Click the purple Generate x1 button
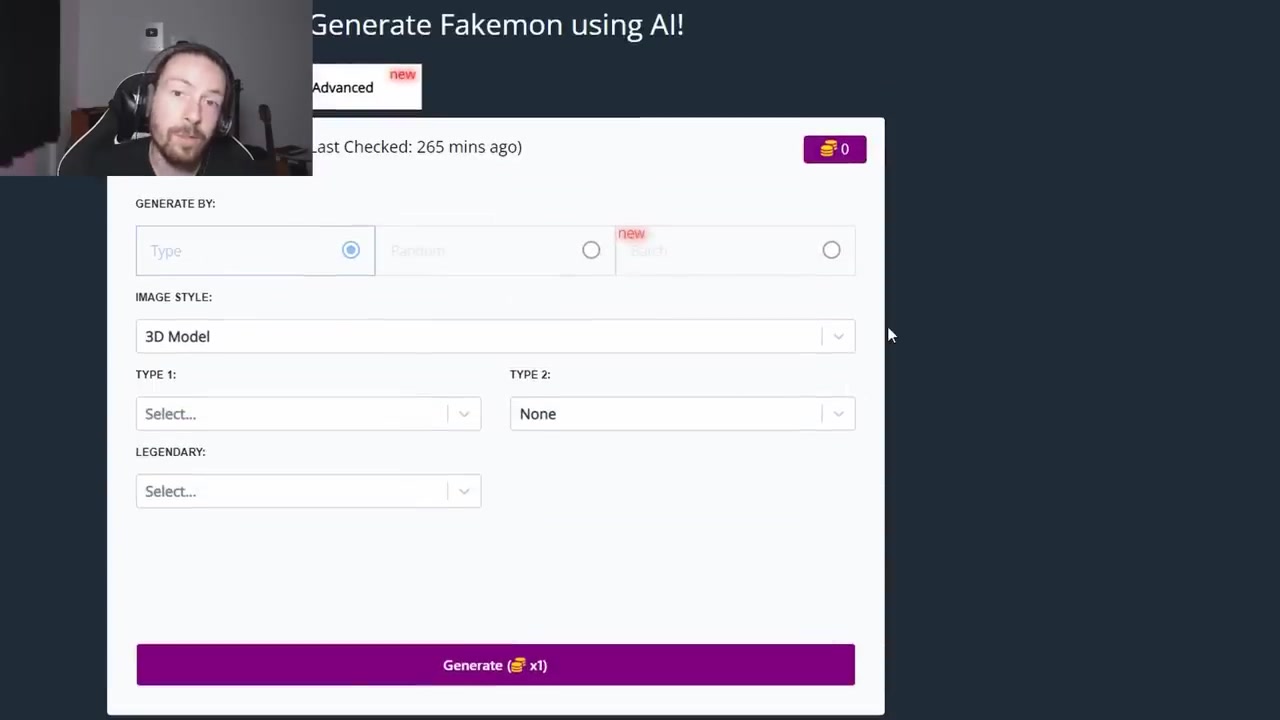Viewport: 1280px width, 720px height. pos(495,665)
